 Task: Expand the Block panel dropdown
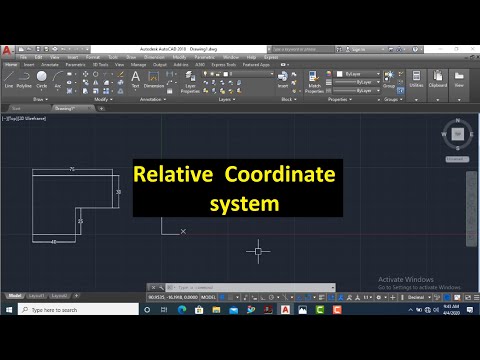pyautogui.click(x=289, y=99)
